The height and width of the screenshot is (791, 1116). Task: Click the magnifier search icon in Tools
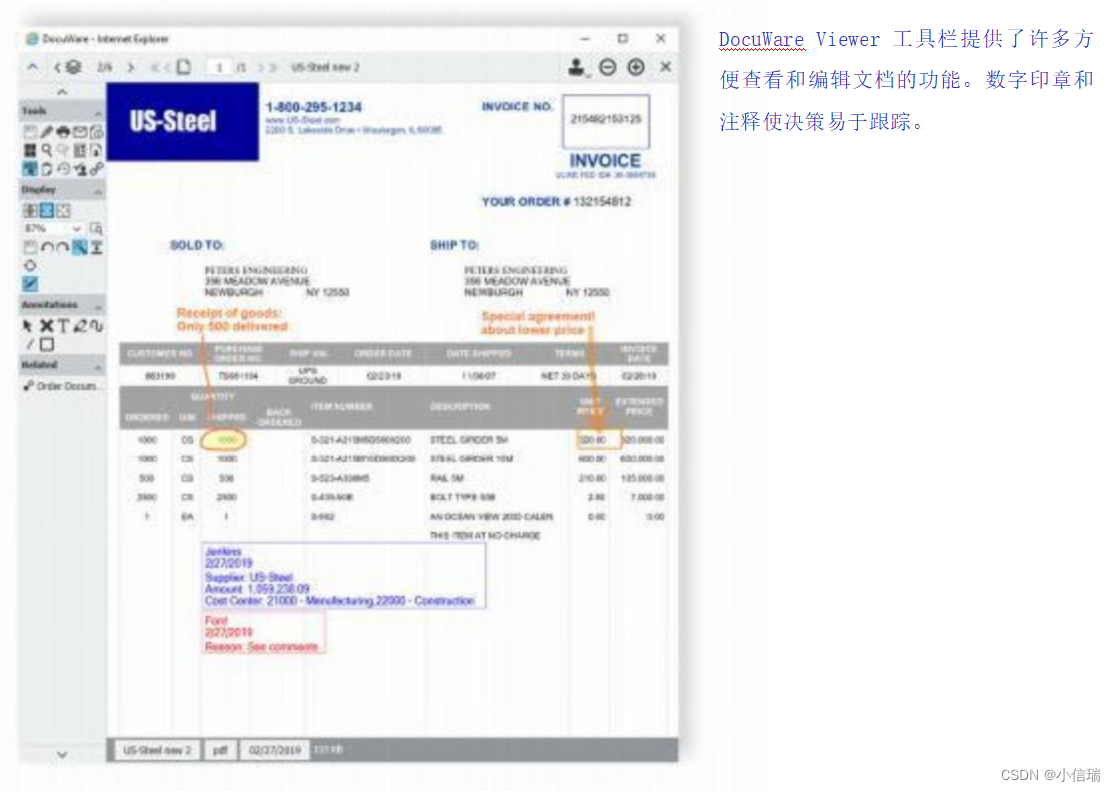click(x=46, y=150)
